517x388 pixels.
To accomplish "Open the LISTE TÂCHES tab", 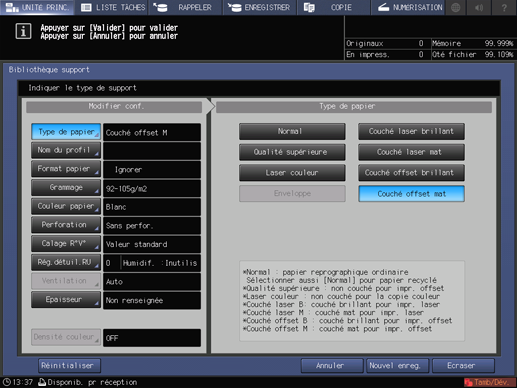I will 113,7.
